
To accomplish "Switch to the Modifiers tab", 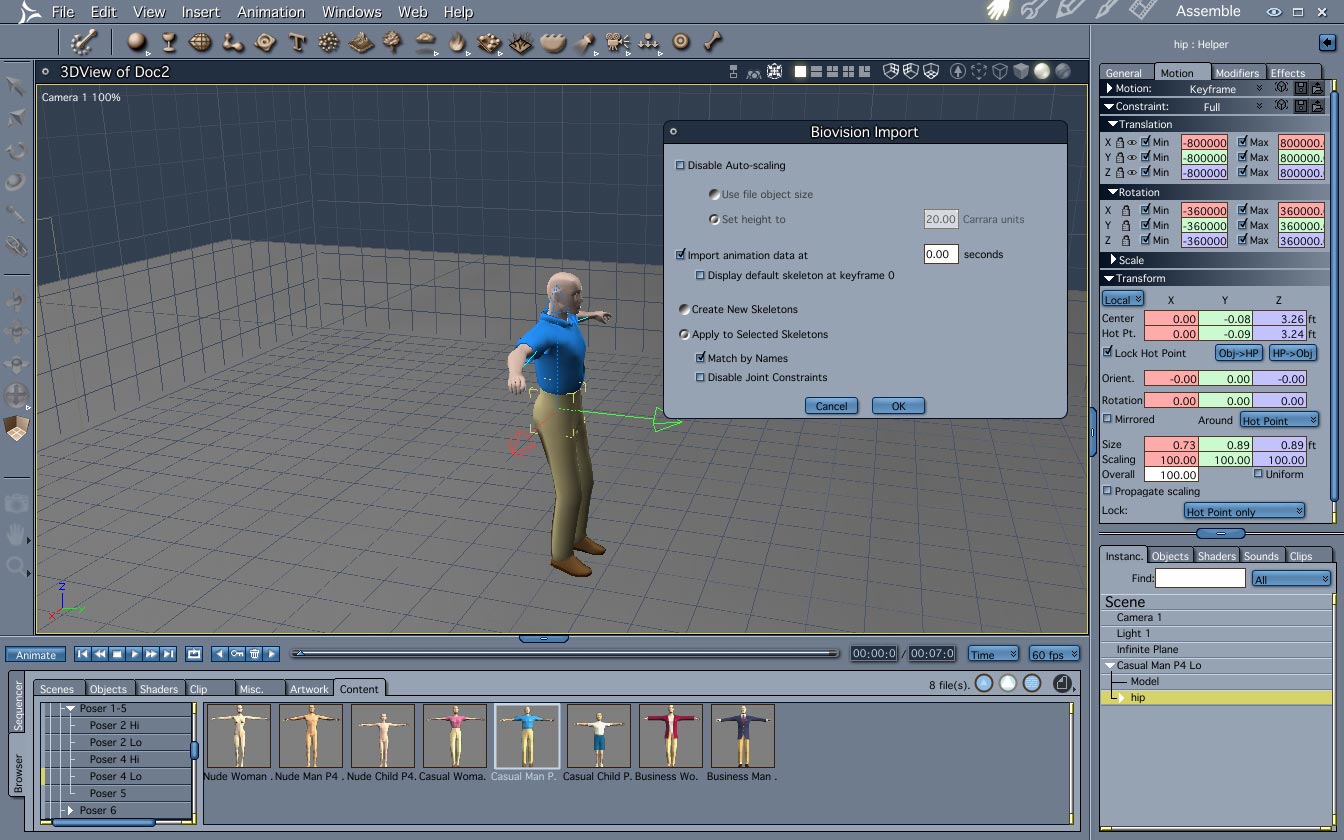I will 1237,73.
